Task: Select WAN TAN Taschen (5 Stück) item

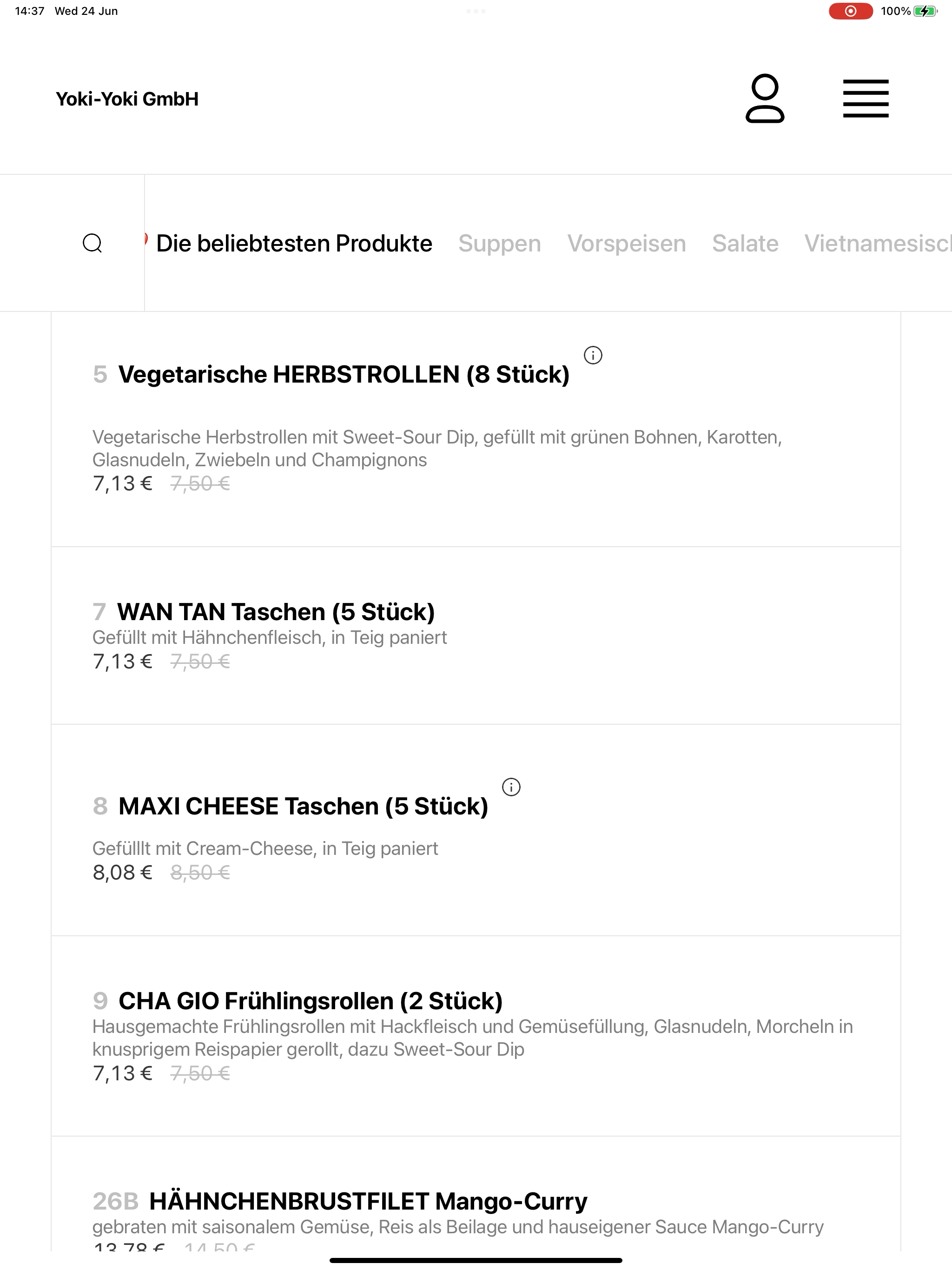Action: coord(476,635)
